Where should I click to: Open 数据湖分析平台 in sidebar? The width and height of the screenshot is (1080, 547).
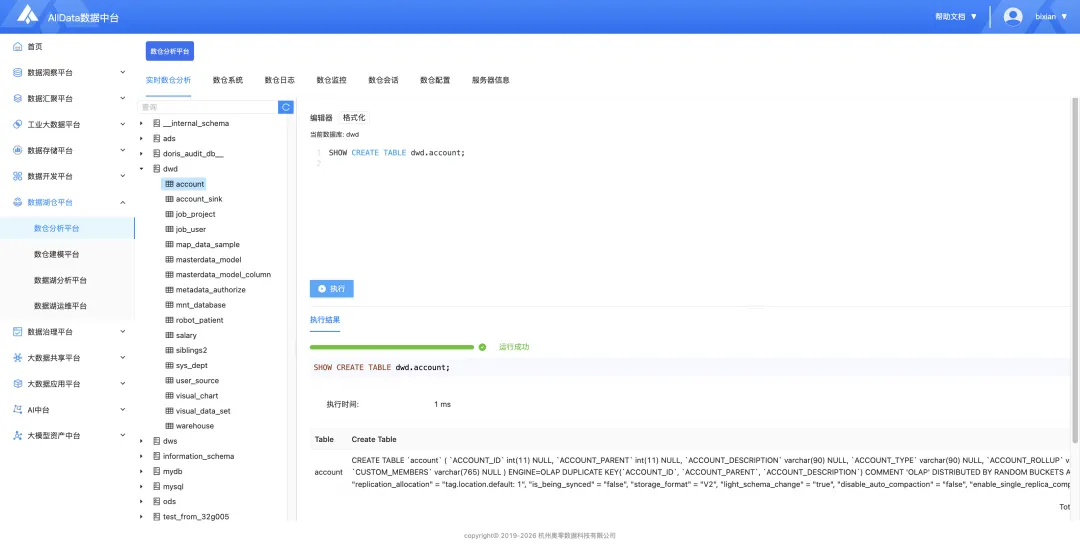60,280
